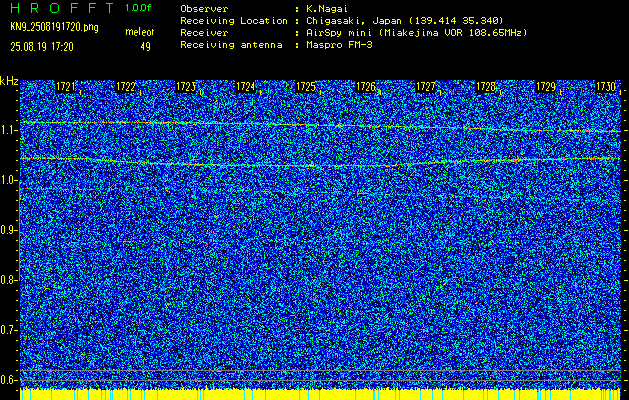The height and width of the screenshot is (400, 629).
Task: Click the file name KN9_2508191720.png
Action: [54, 27]
